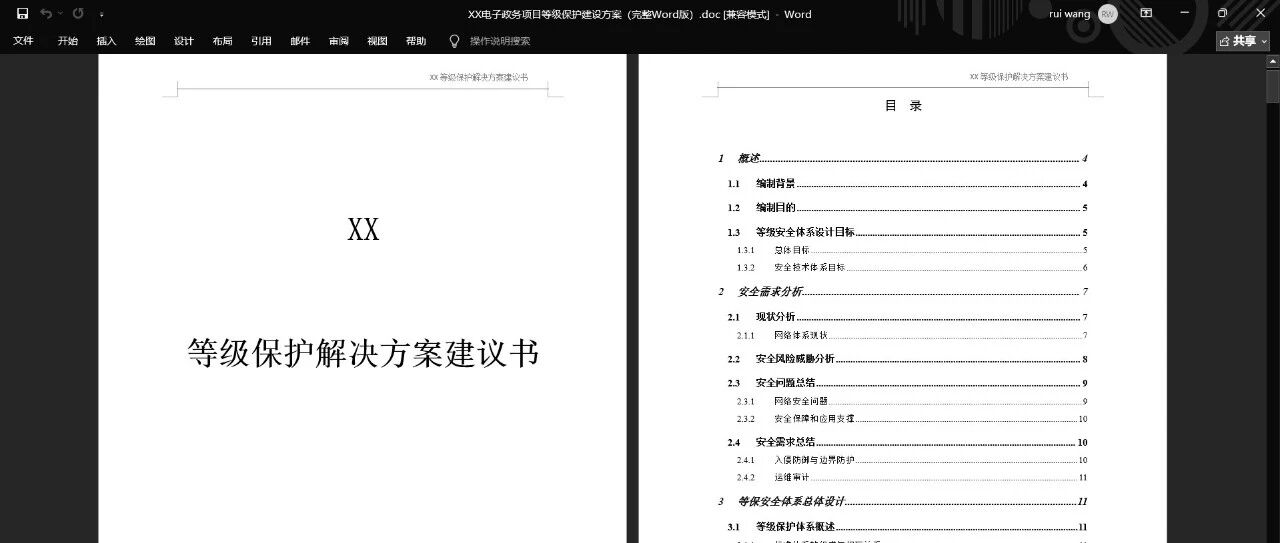This screenshot has width=1280, height=543.
Task: Follow contents entry 1.3.1 总体目标
Action: pos(912,250)
